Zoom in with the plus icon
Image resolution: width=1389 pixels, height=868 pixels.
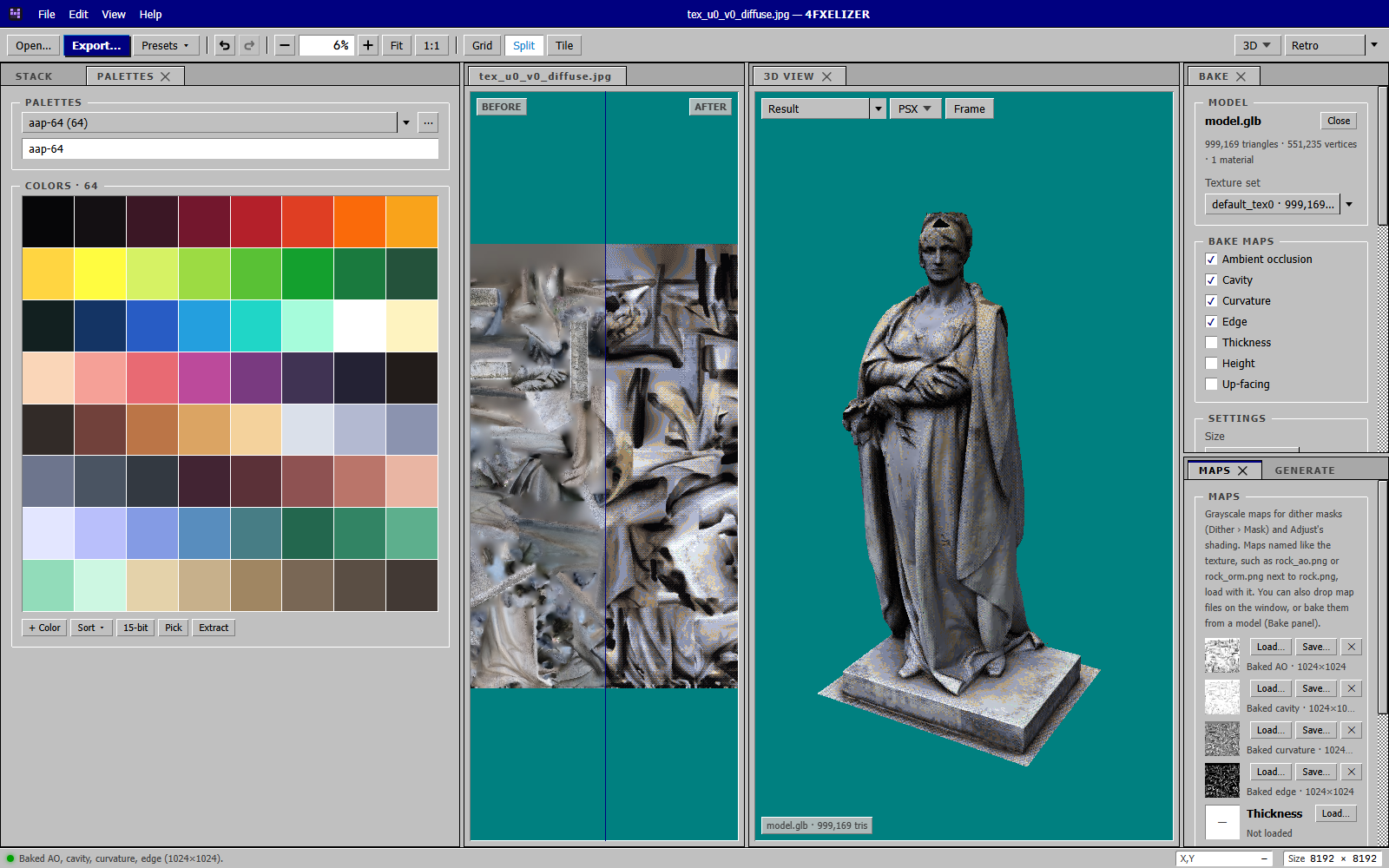[x=368, y=45]
